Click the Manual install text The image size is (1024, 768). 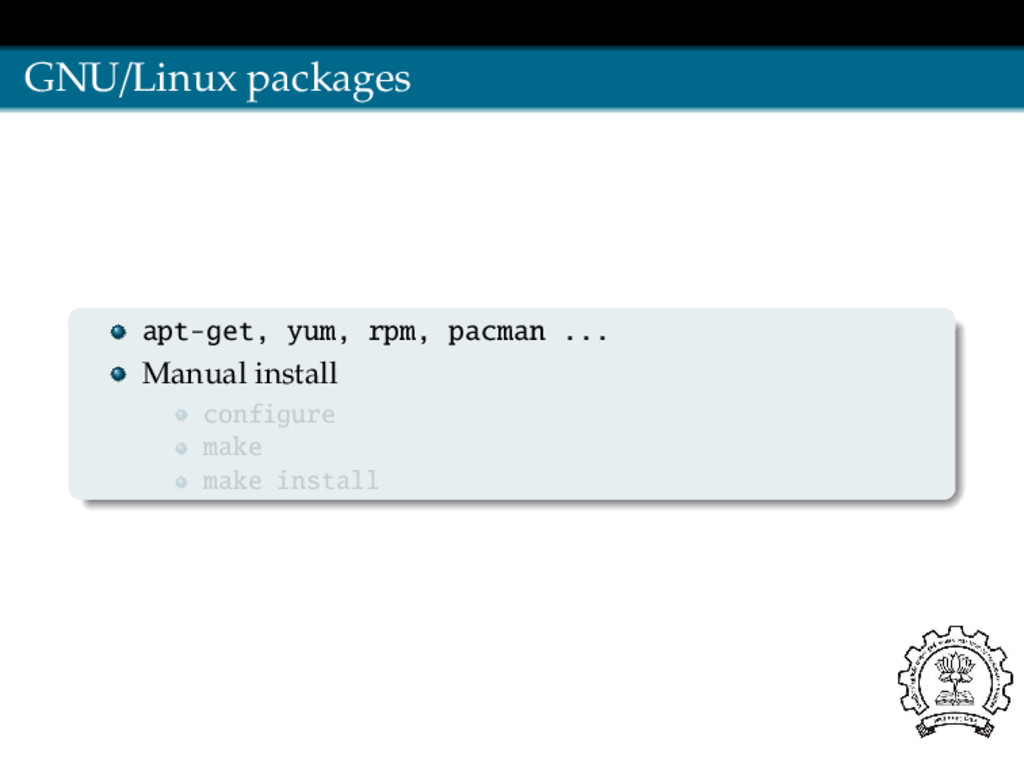pos(240,374)
